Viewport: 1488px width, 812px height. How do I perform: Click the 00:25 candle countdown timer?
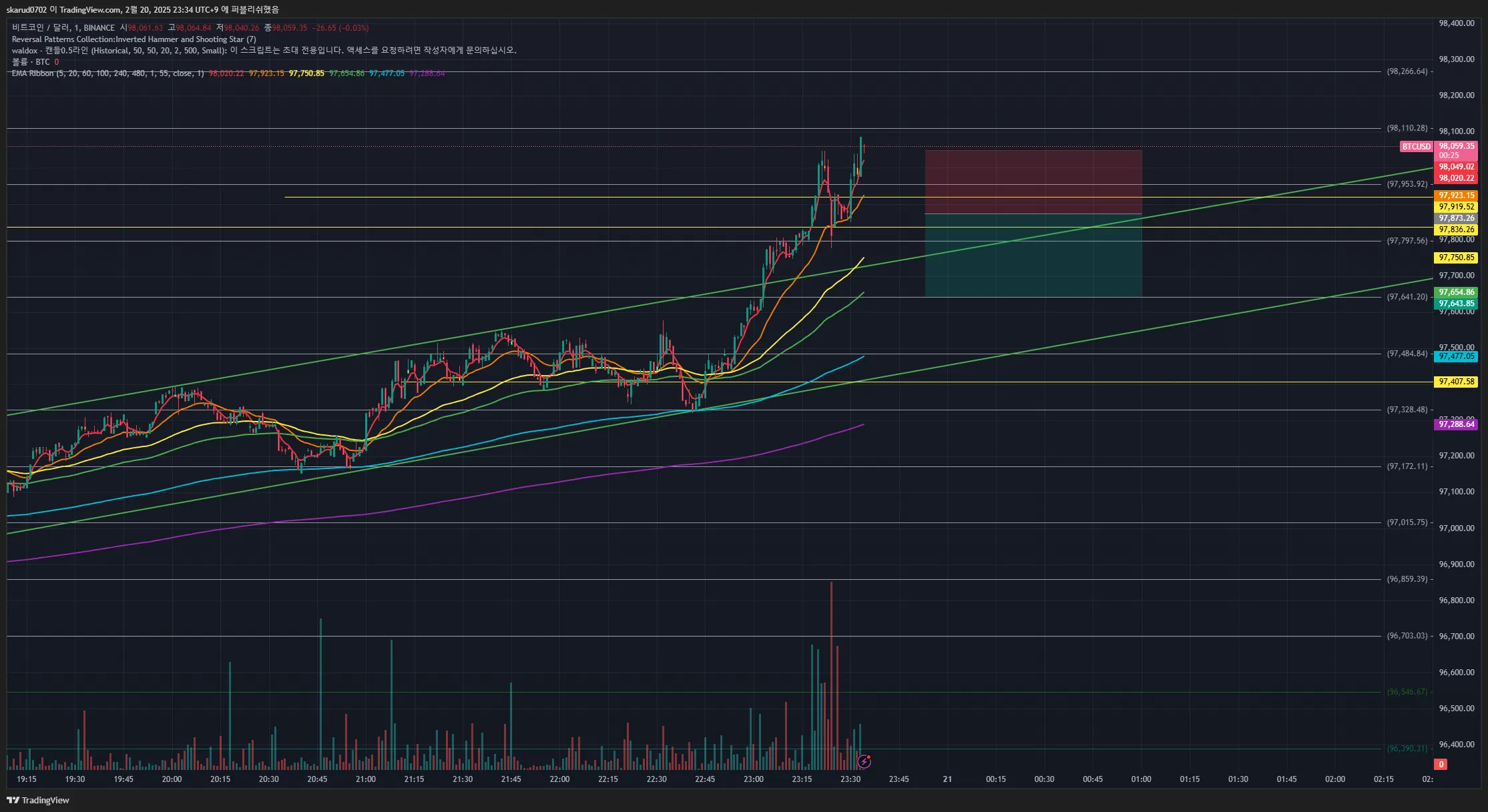(1449, 155)
